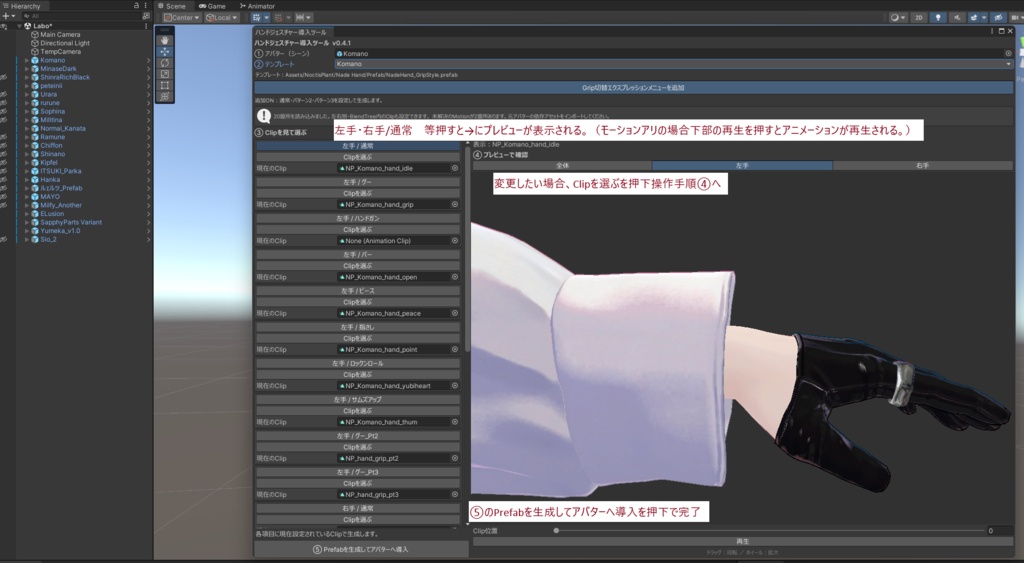Click the Hierarchy add (+) button
The width and height of the screenshot is (1024, 563).
(6, 16)
